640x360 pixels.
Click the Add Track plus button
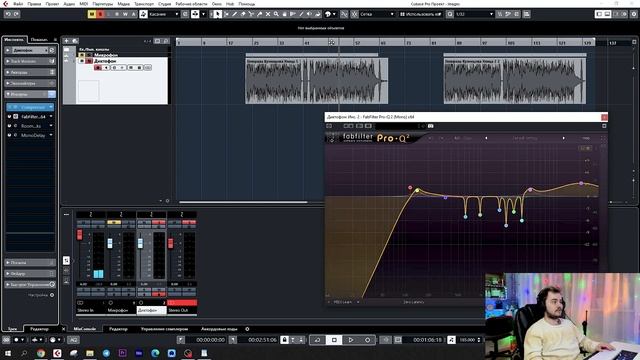click(x=67, y=41)
